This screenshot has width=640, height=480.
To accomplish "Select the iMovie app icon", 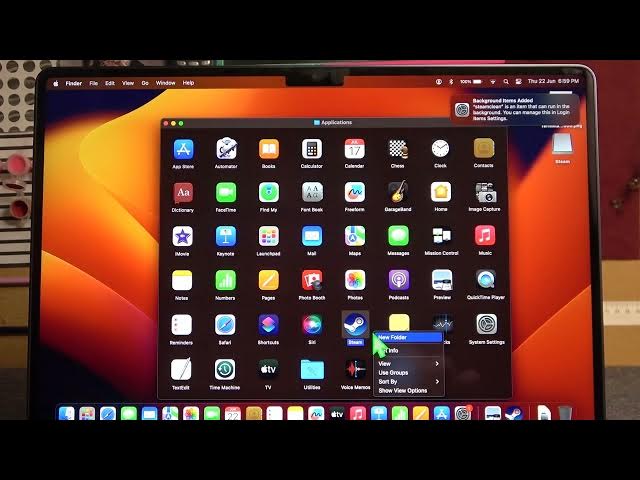I will (182, 236).
